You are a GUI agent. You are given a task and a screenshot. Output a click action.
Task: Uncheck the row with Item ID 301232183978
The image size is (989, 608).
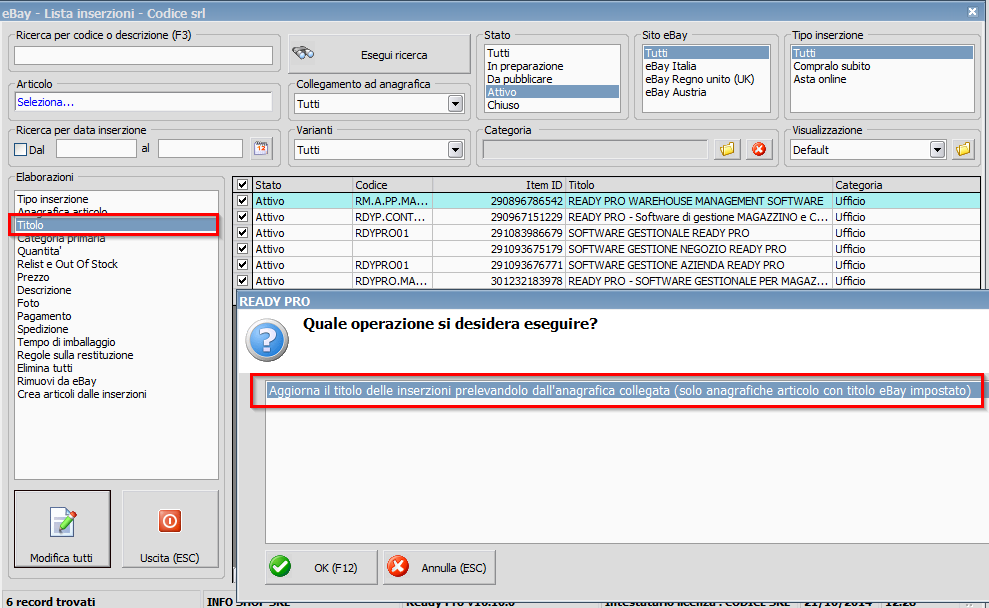pos(242,281)
